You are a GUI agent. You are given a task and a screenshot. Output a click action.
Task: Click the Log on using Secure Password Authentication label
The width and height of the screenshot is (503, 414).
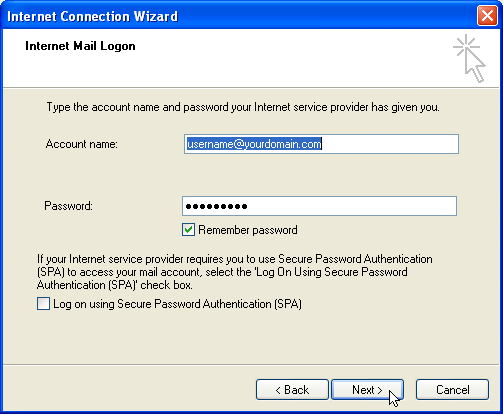[177, 304]
